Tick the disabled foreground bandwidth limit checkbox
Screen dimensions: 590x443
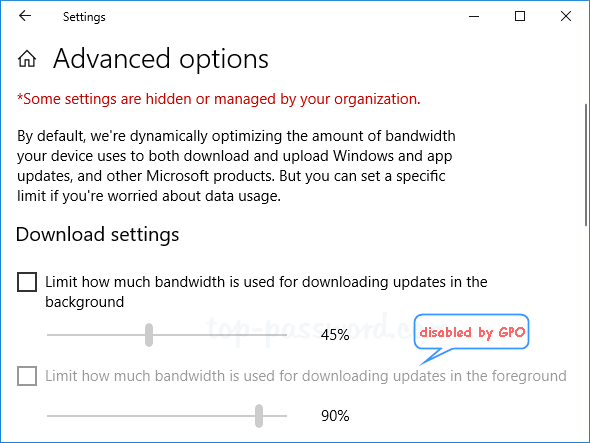27,376
